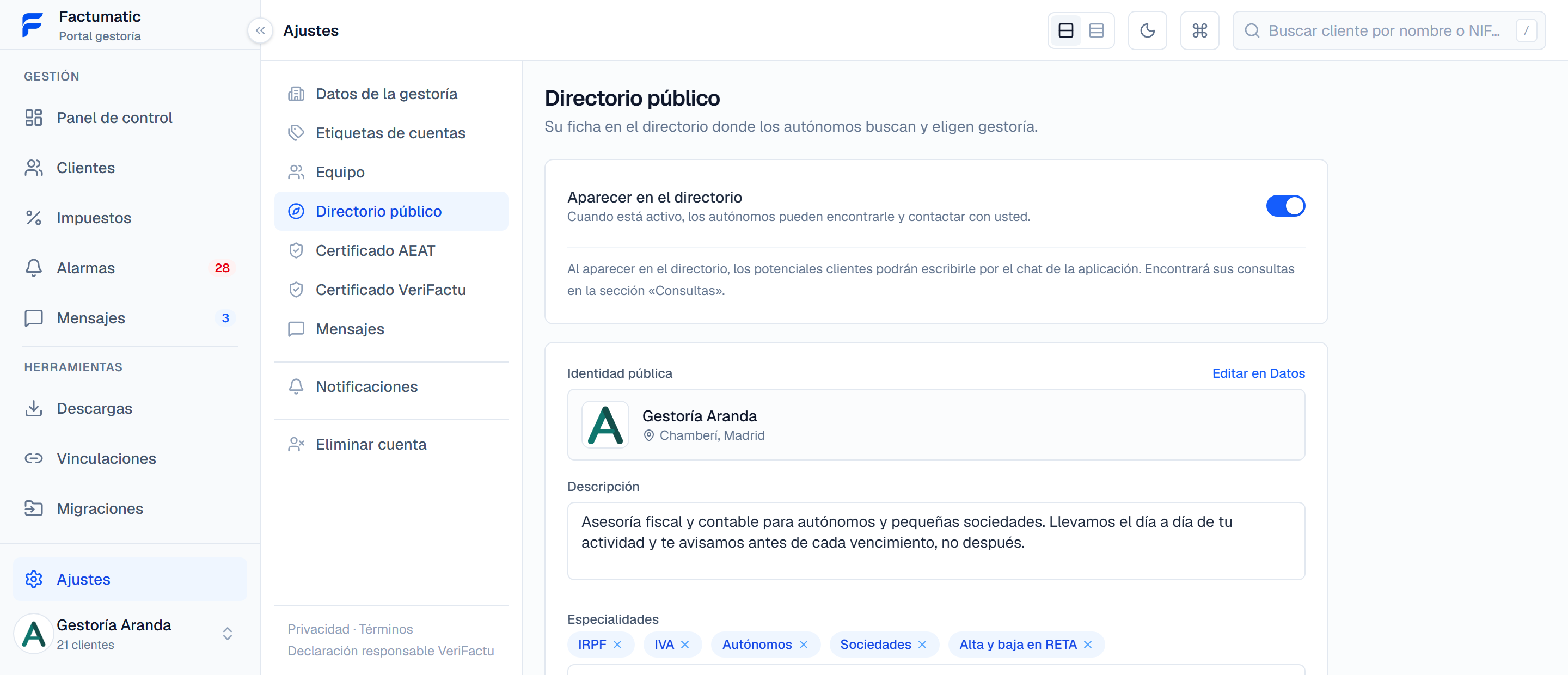
Task: Remove the Alta y baja en RETA tag
Action: pos(1088,645)
